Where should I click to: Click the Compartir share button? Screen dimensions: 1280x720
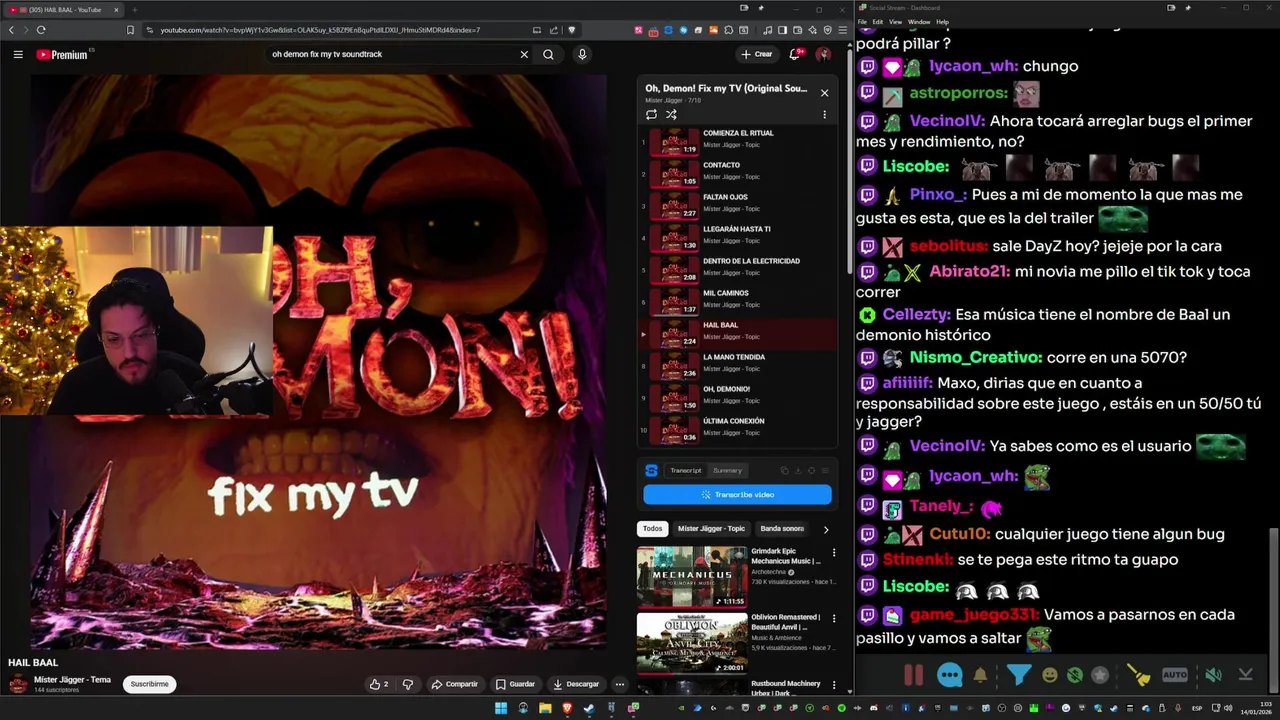(454, 684)
